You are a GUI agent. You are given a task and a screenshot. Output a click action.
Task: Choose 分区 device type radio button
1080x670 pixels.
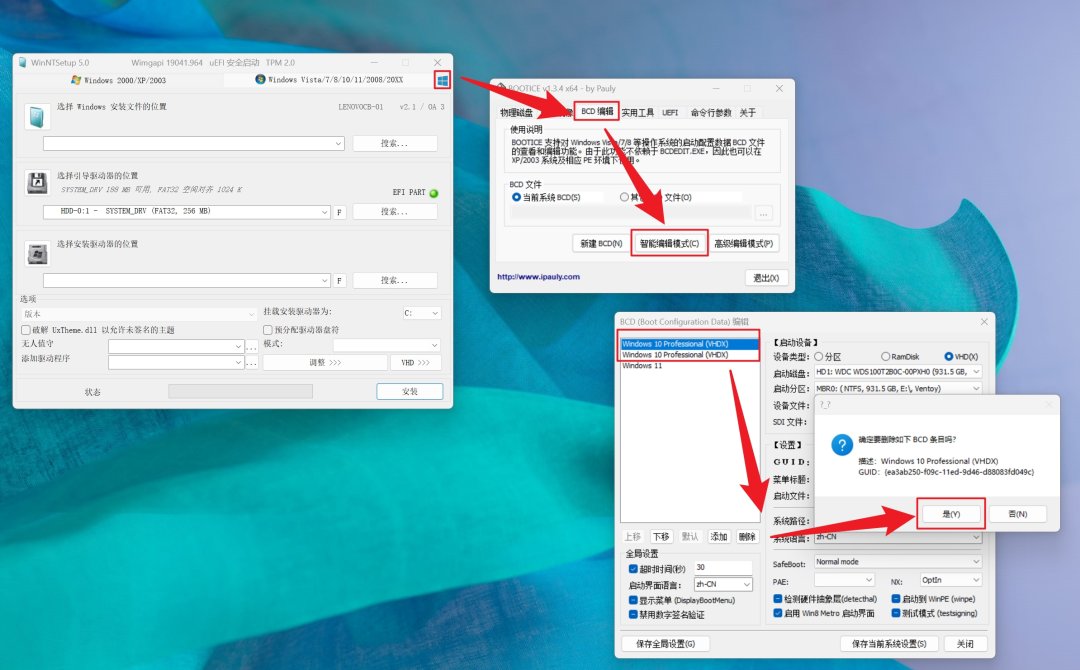819,357
